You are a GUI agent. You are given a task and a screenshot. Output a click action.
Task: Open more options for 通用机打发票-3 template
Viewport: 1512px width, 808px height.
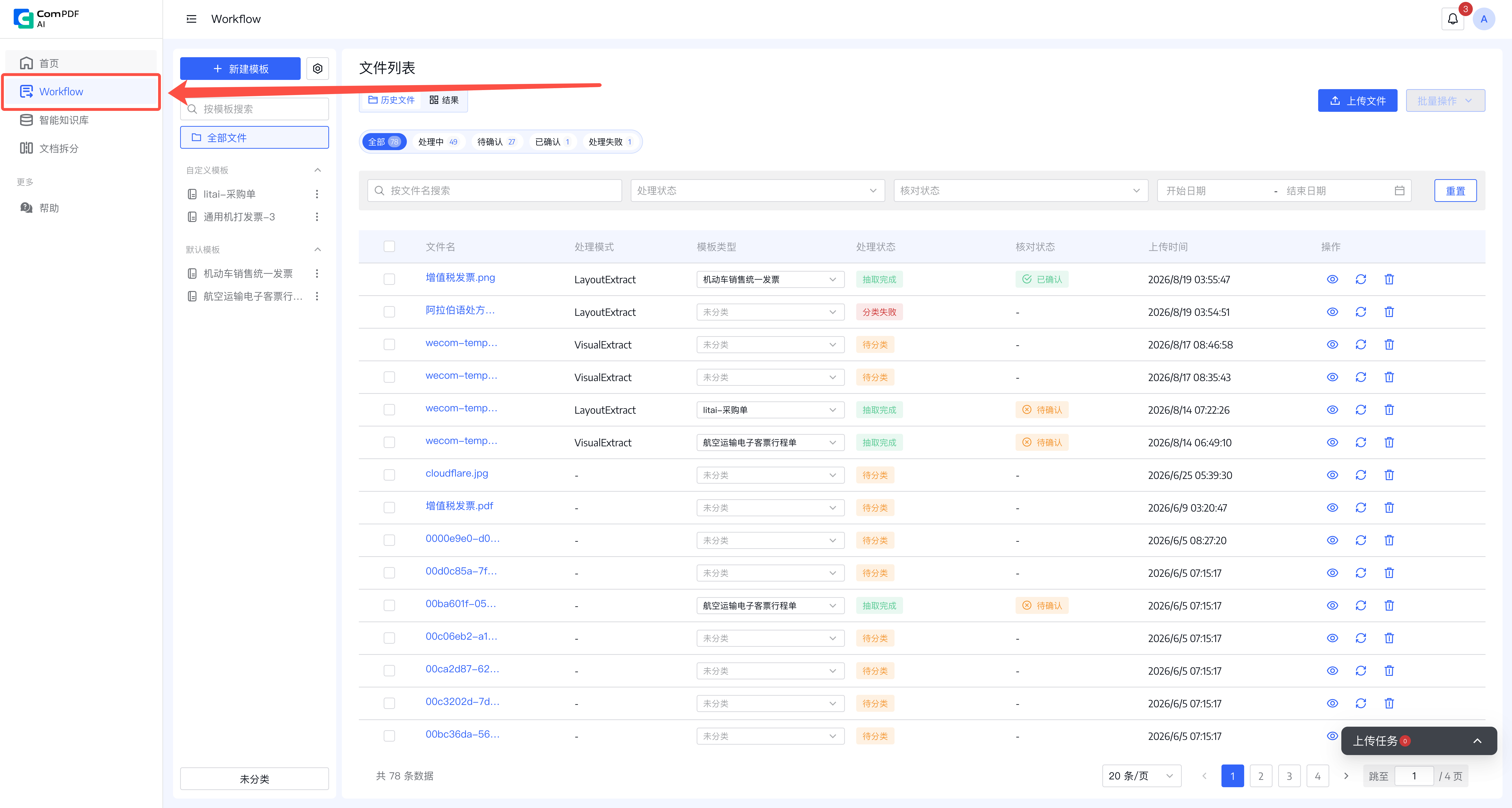coord(317,217)
